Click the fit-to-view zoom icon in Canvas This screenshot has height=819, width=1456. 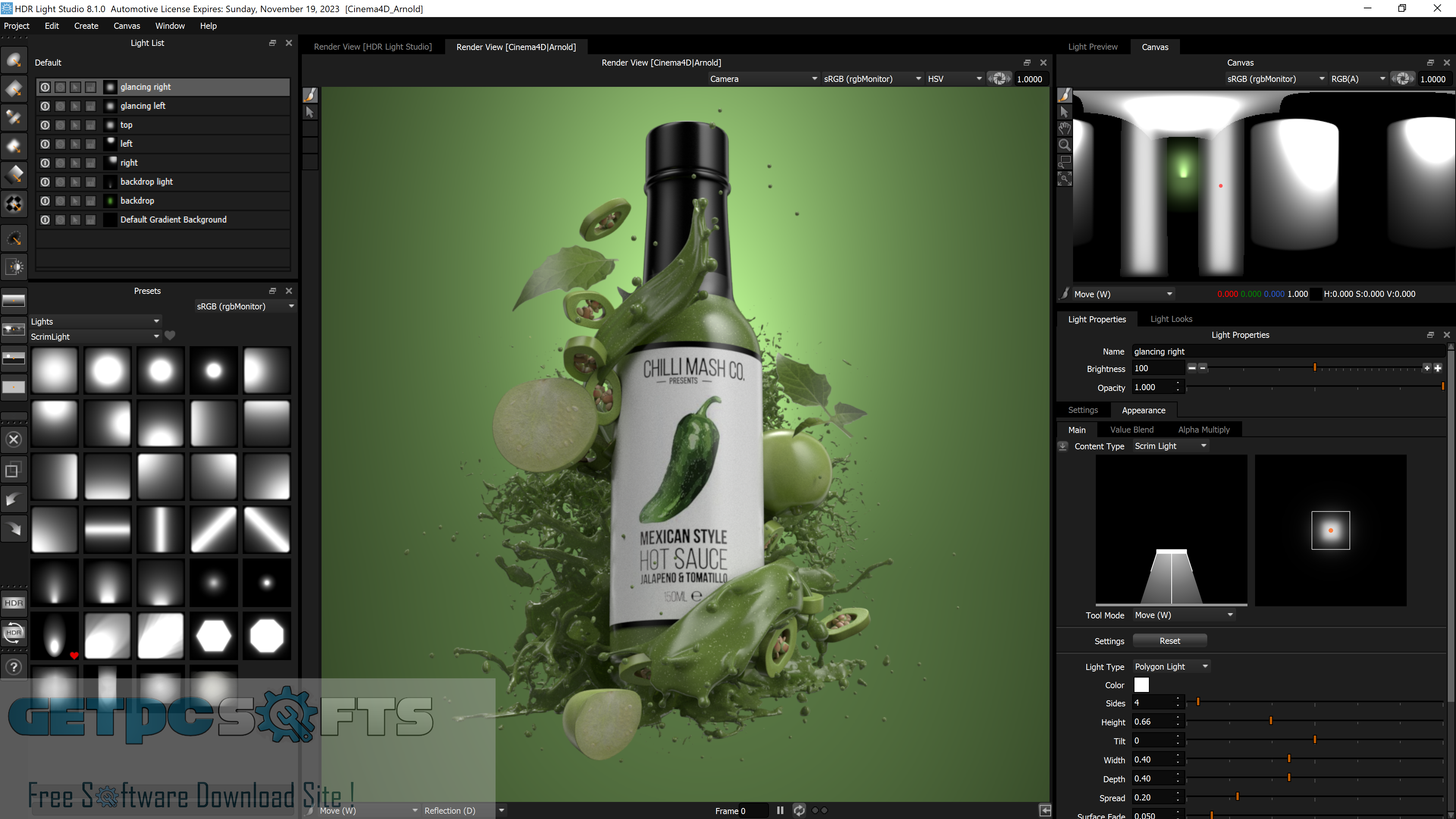click(1064, 179)
